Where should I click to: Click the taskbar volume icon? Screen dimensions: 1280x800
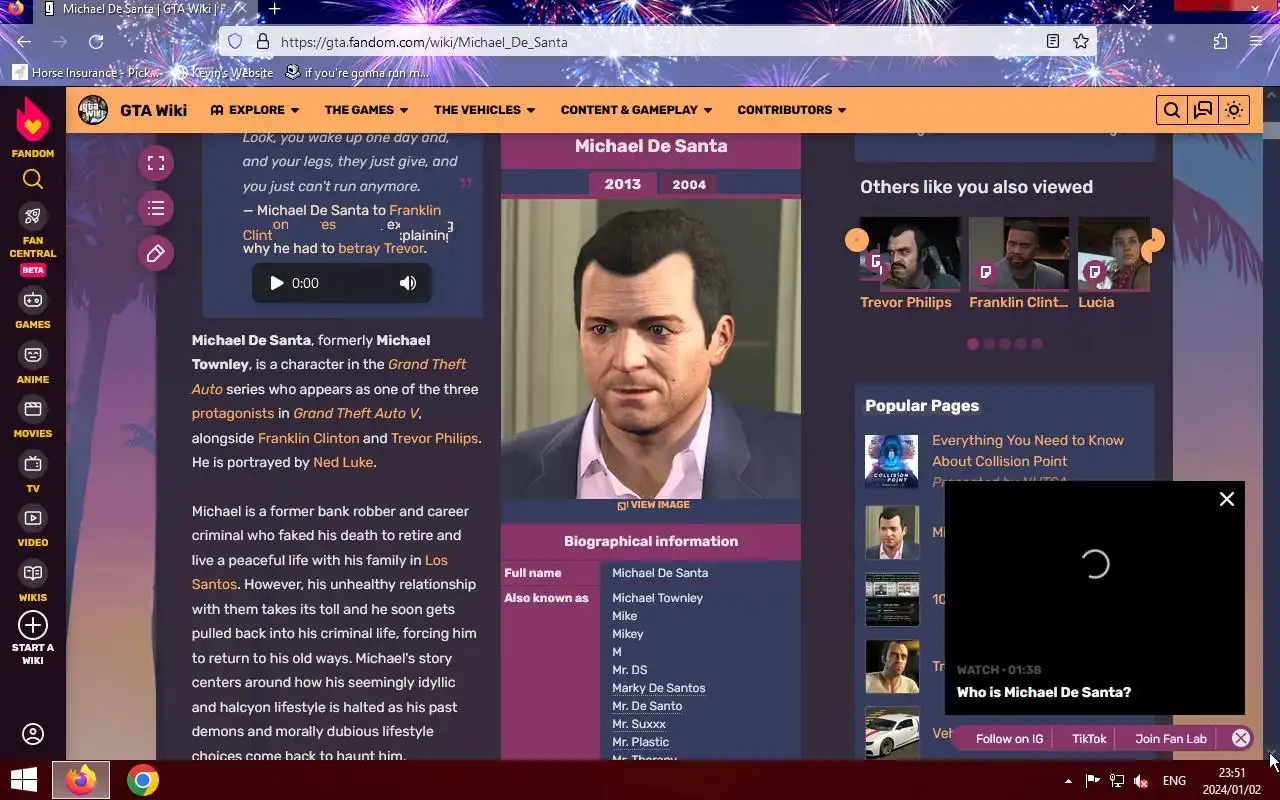(x=1141, y=781)
